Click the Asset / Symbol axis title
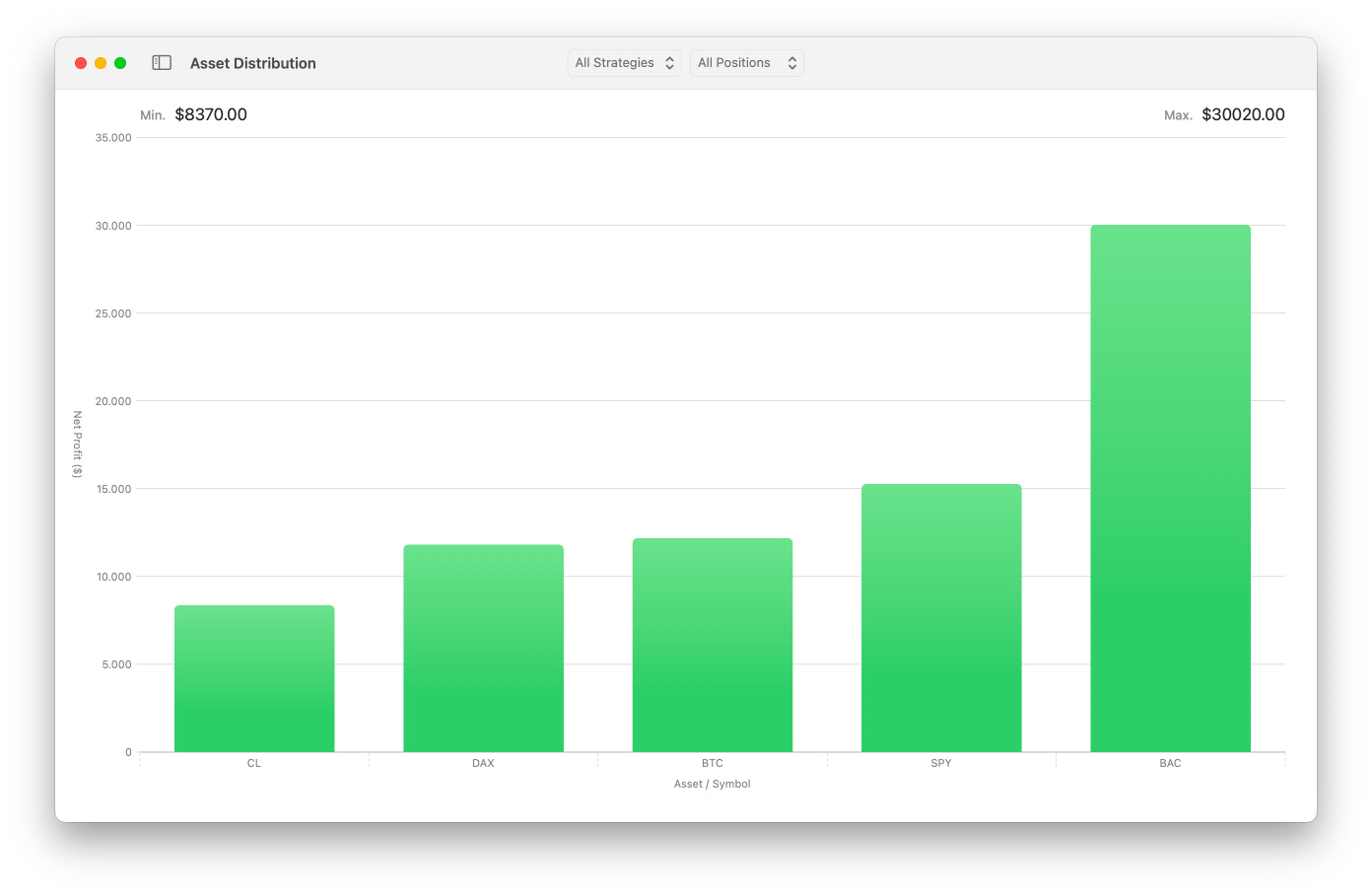This screenshot has width=1372, height=895. click(x=713, y=784)
